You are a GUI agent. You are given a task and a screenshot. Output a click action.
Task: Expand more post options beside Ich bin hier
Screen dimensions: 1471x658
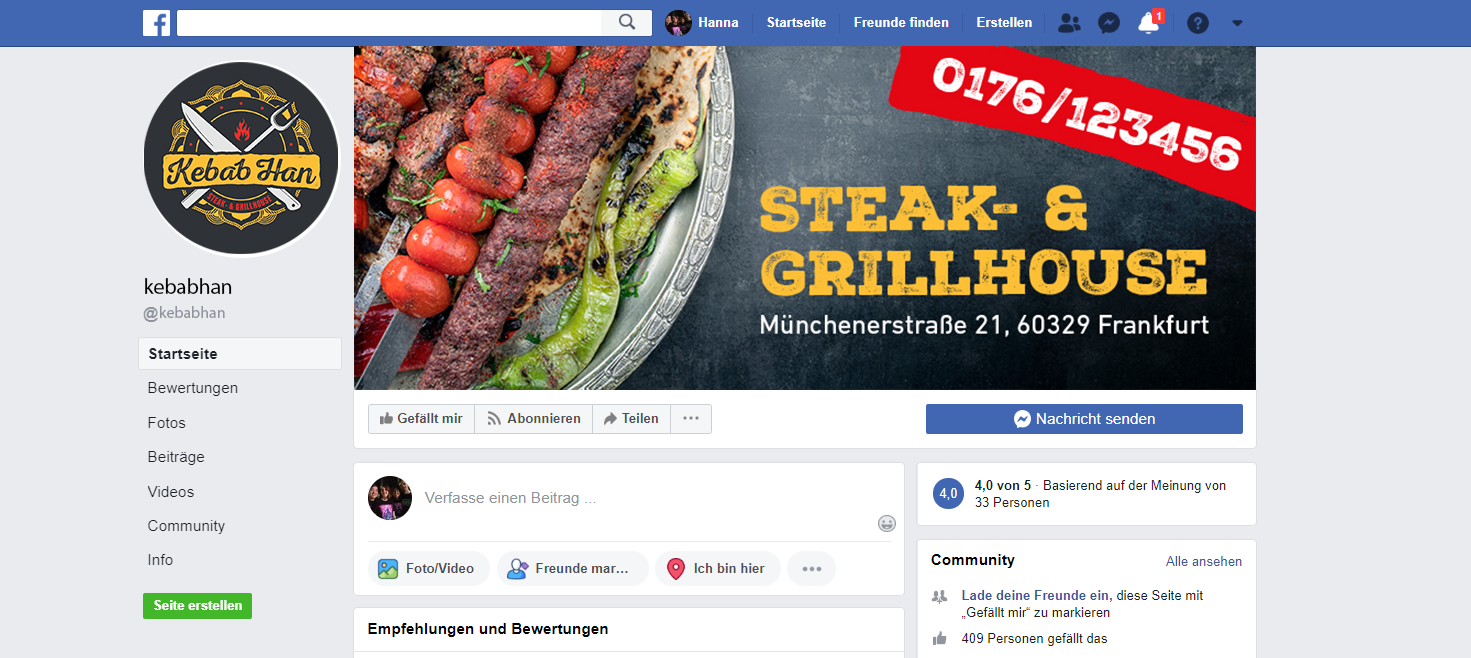(x=811, y=568)
